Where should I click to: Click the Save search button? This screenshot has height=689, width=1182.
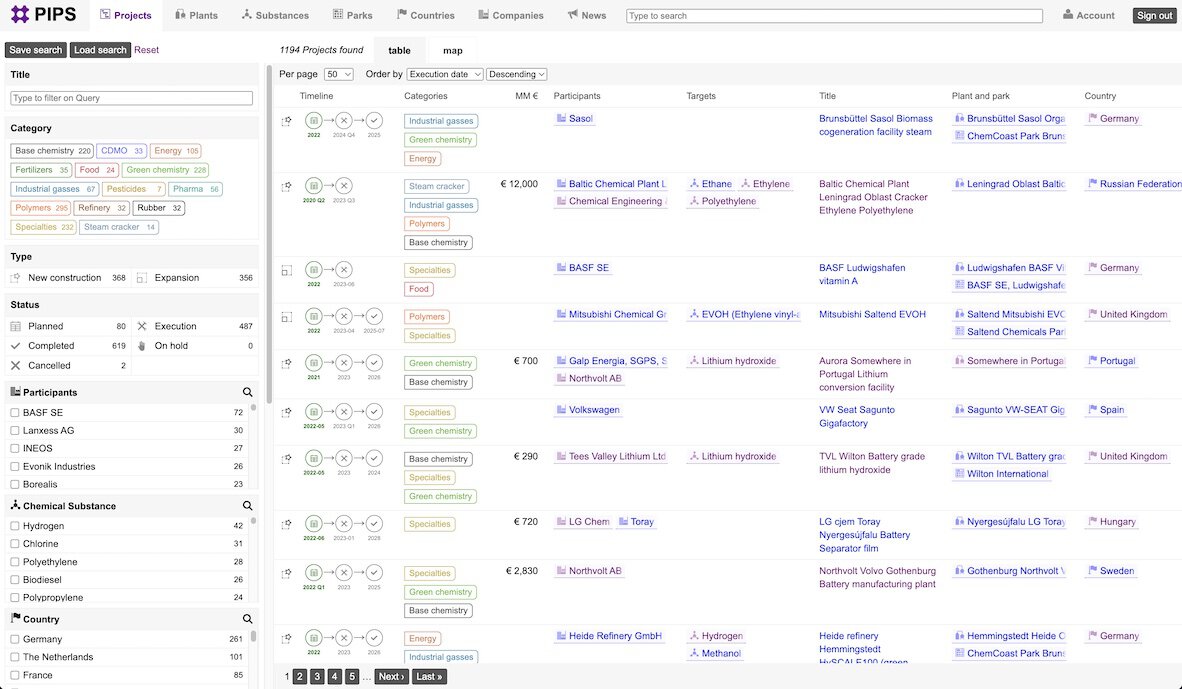pyautogui.click(x=35, y=50)
